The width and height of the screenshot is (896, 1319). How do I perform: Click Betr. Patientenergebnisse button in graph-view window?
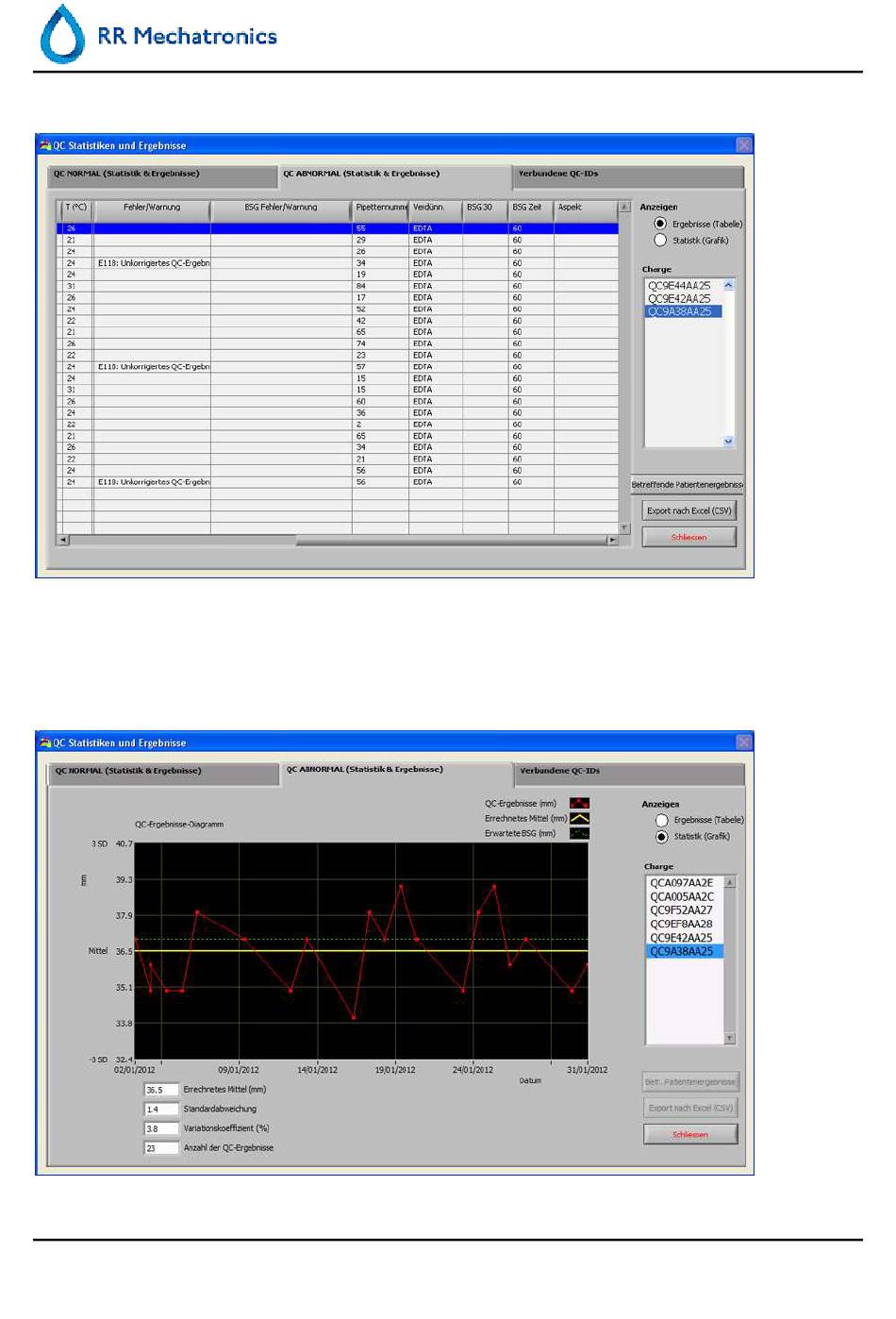click(690, 1082)
